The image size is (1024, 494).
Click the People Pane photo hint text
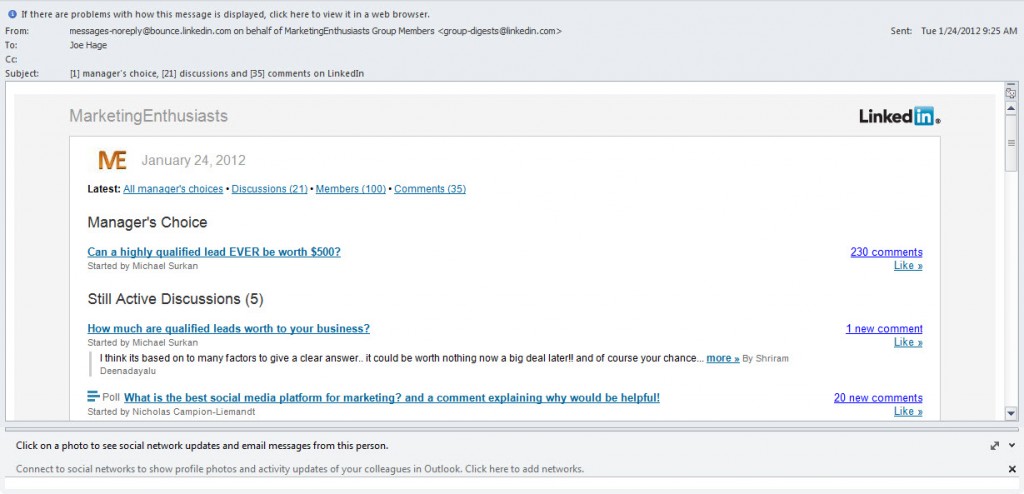pos(202,446)
